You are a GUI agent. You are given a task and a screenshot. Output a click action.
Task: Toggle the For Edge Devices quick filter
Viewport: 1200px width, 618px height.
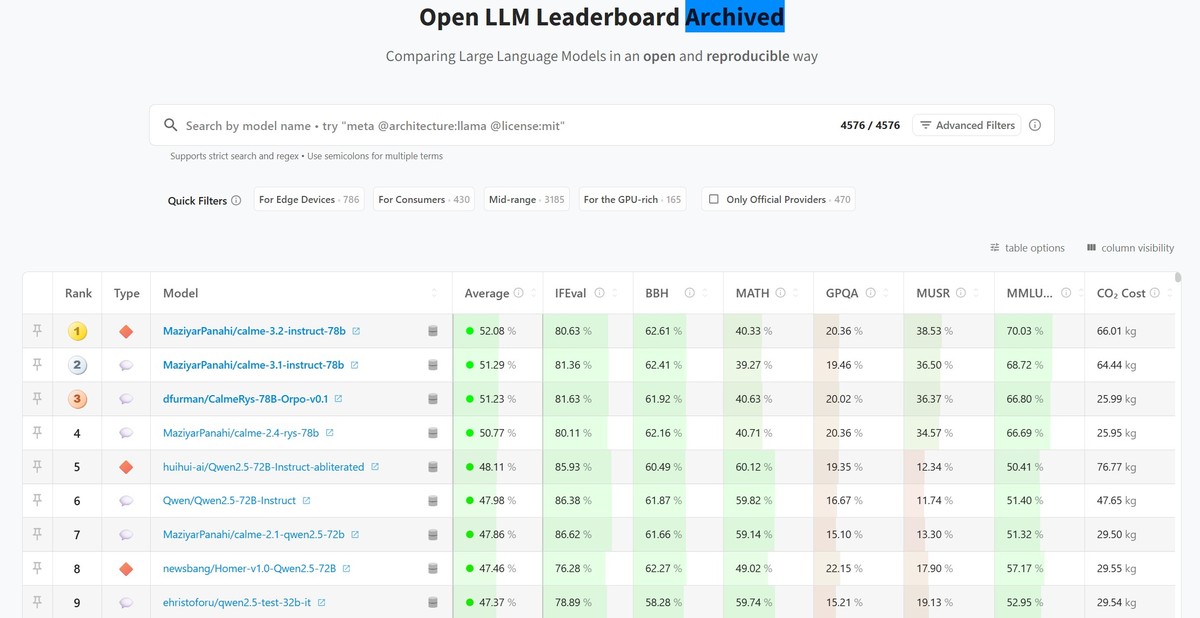point(308,199)
